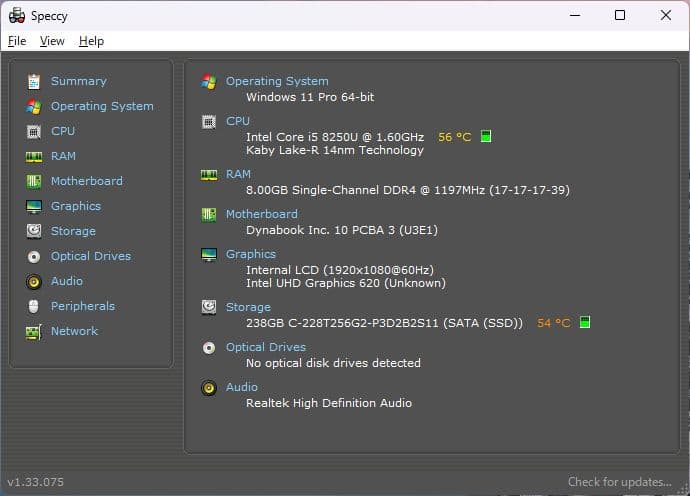
Task: Click the Summary clipboard icon in sidebar
Action: pos(34,81)
